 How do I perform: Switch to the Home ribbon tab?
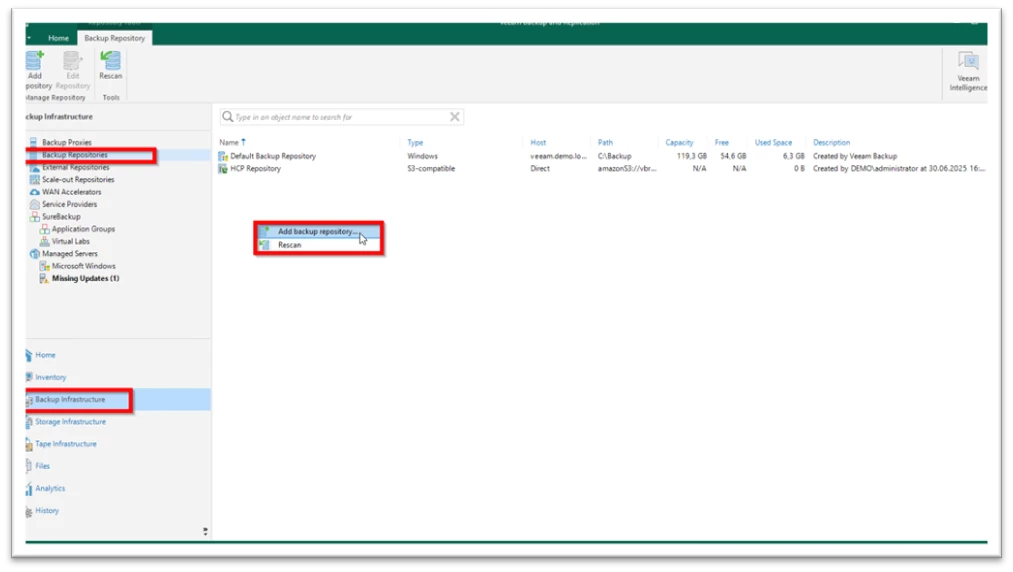[x=58, y=38]
